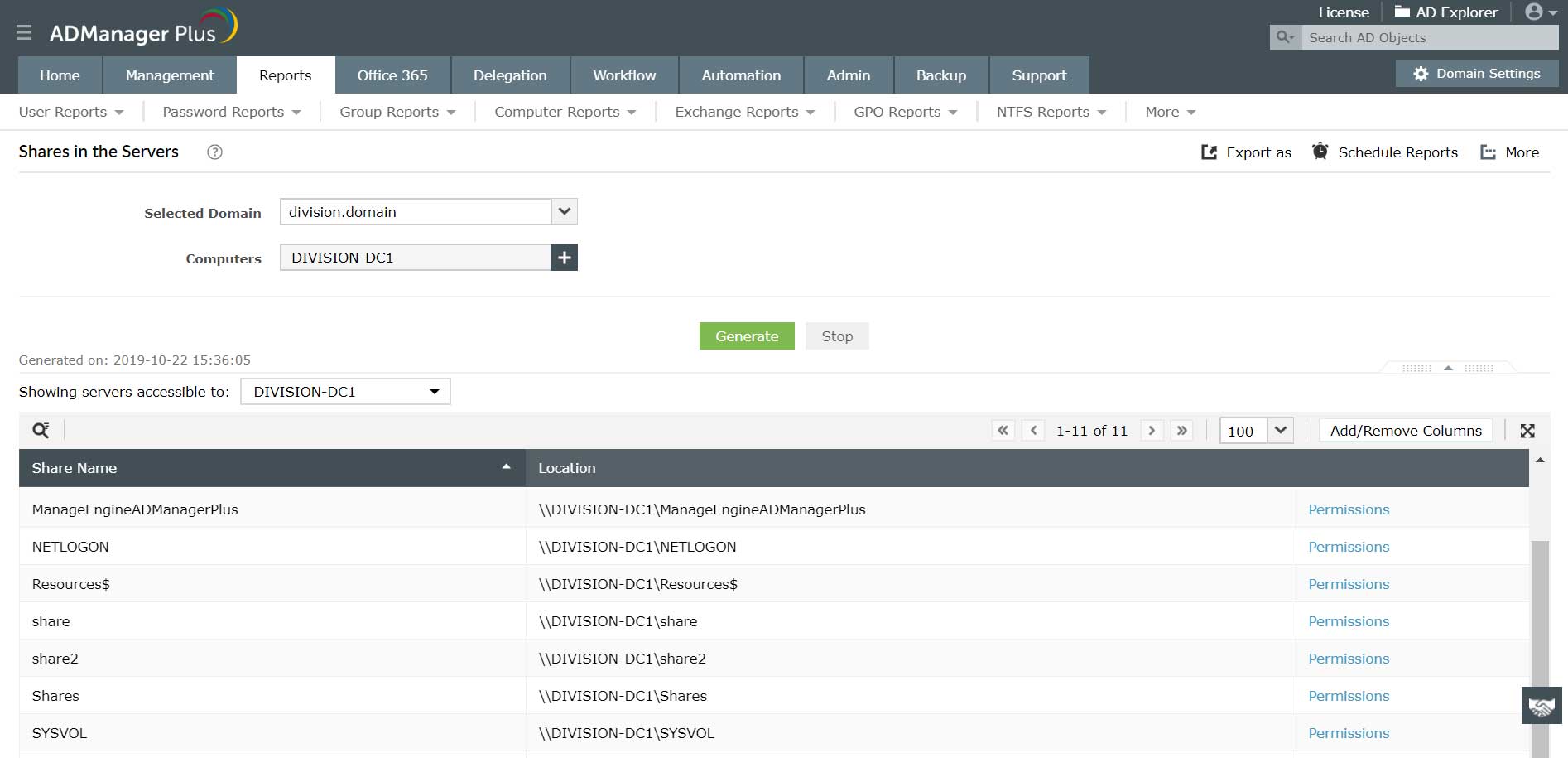
Task: View Permissions for ManageEngineADManagerPlus share
Action: click(x=1349, y=509)
